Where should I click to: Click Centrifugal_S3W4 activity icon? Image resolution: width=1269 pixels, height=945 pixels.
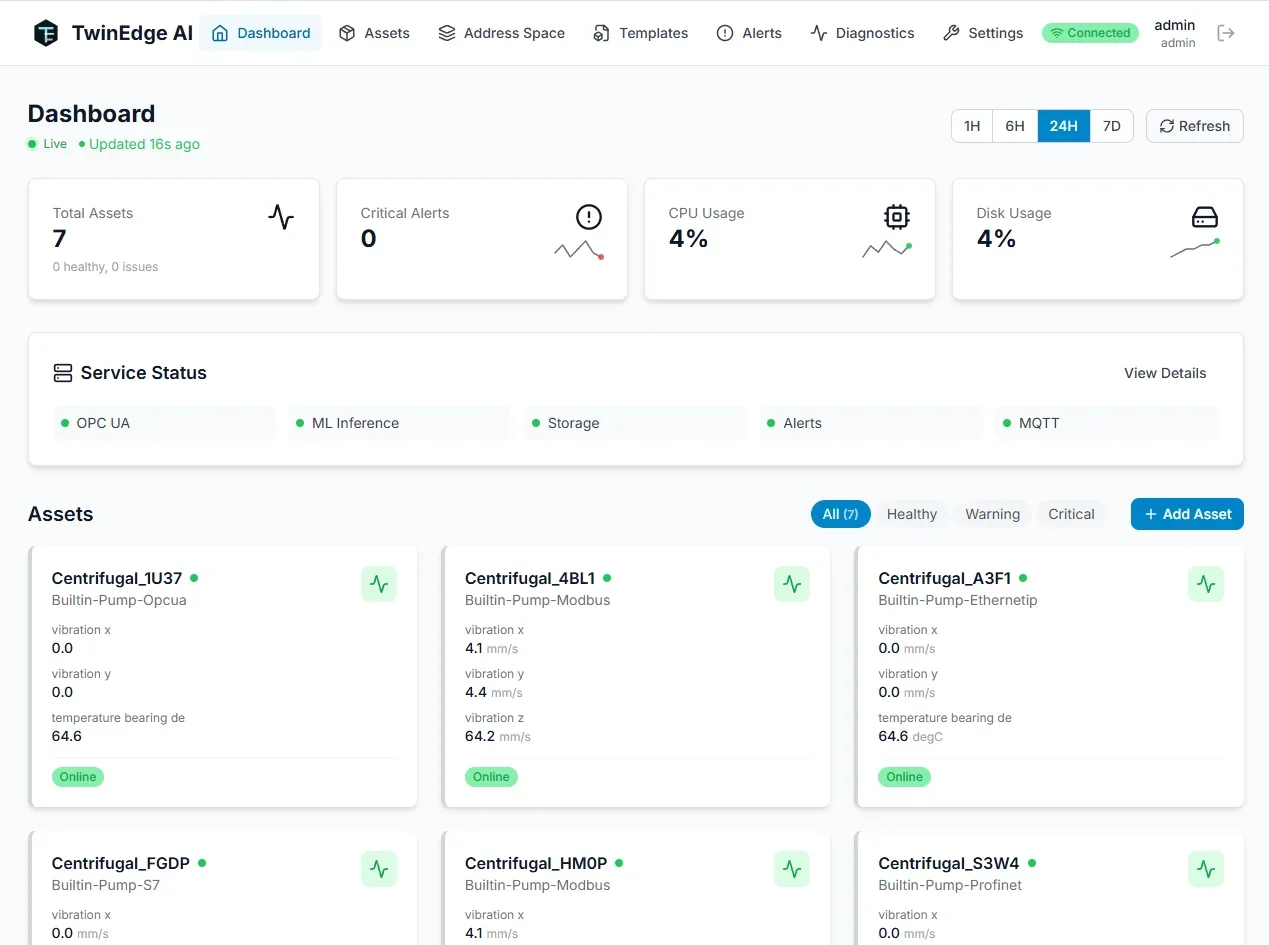point(1206,869)
